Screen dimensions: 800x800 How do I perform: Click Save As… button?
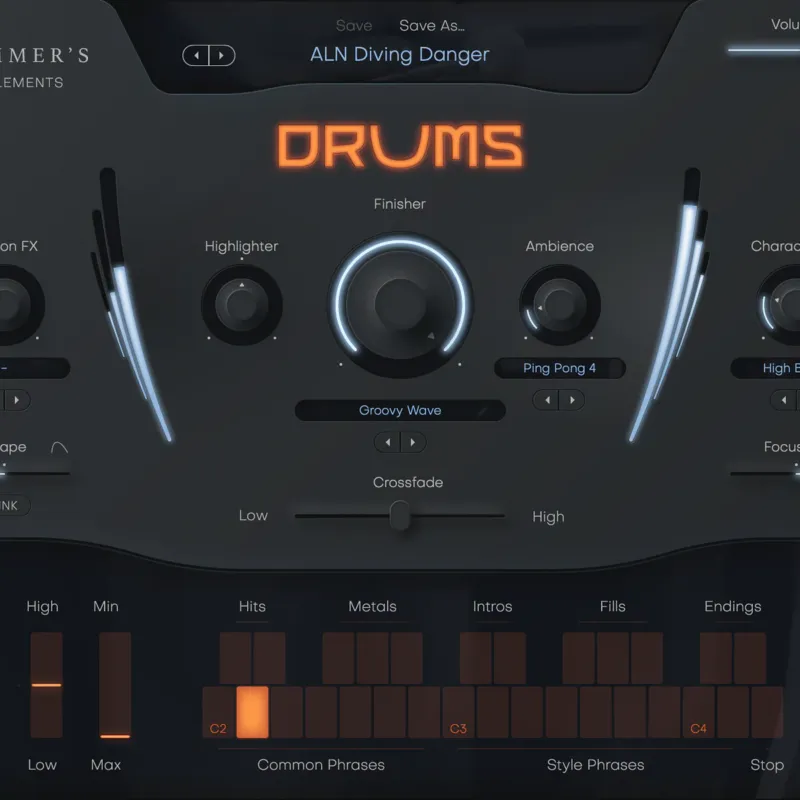click(x=432, y=26)
